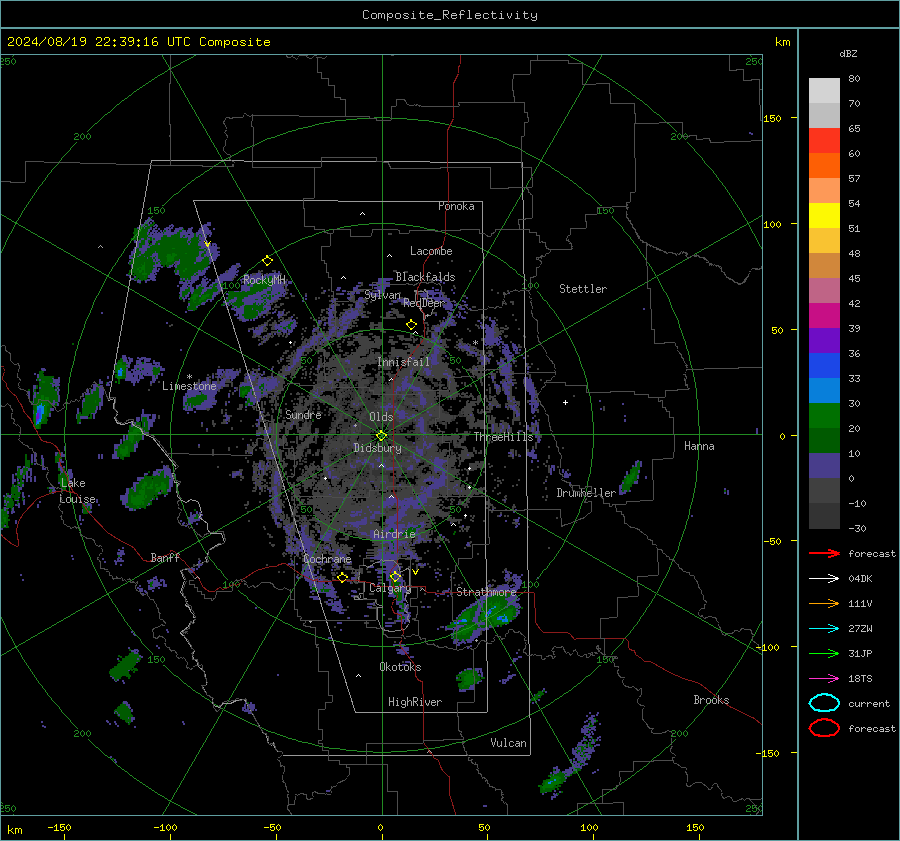Click the Airdrie town label

coord(394,534)
